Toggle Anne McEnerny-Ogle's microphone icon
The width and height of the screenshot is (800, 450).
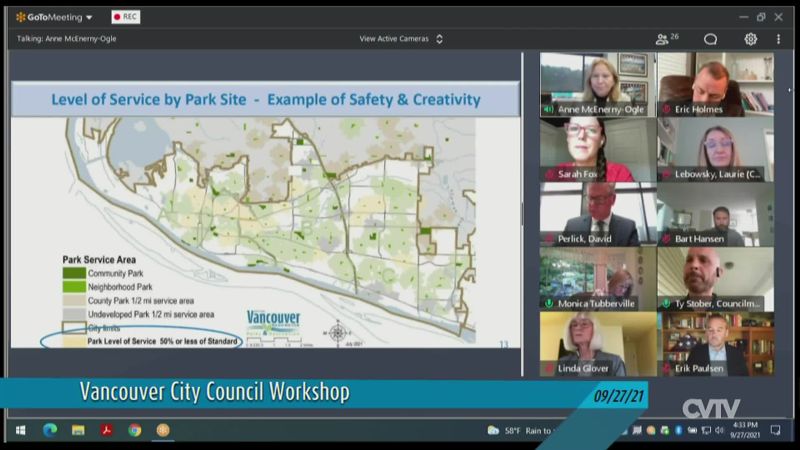549,109
